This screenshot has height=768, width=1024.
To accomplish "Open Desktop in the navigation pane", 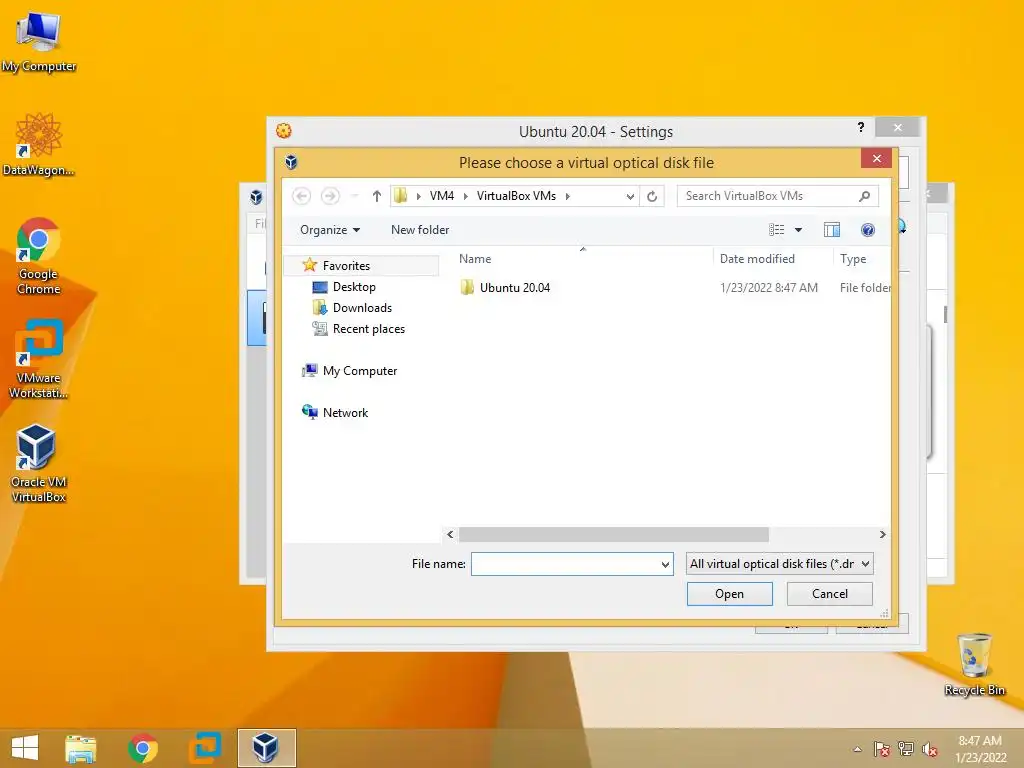I will (354, 287).
